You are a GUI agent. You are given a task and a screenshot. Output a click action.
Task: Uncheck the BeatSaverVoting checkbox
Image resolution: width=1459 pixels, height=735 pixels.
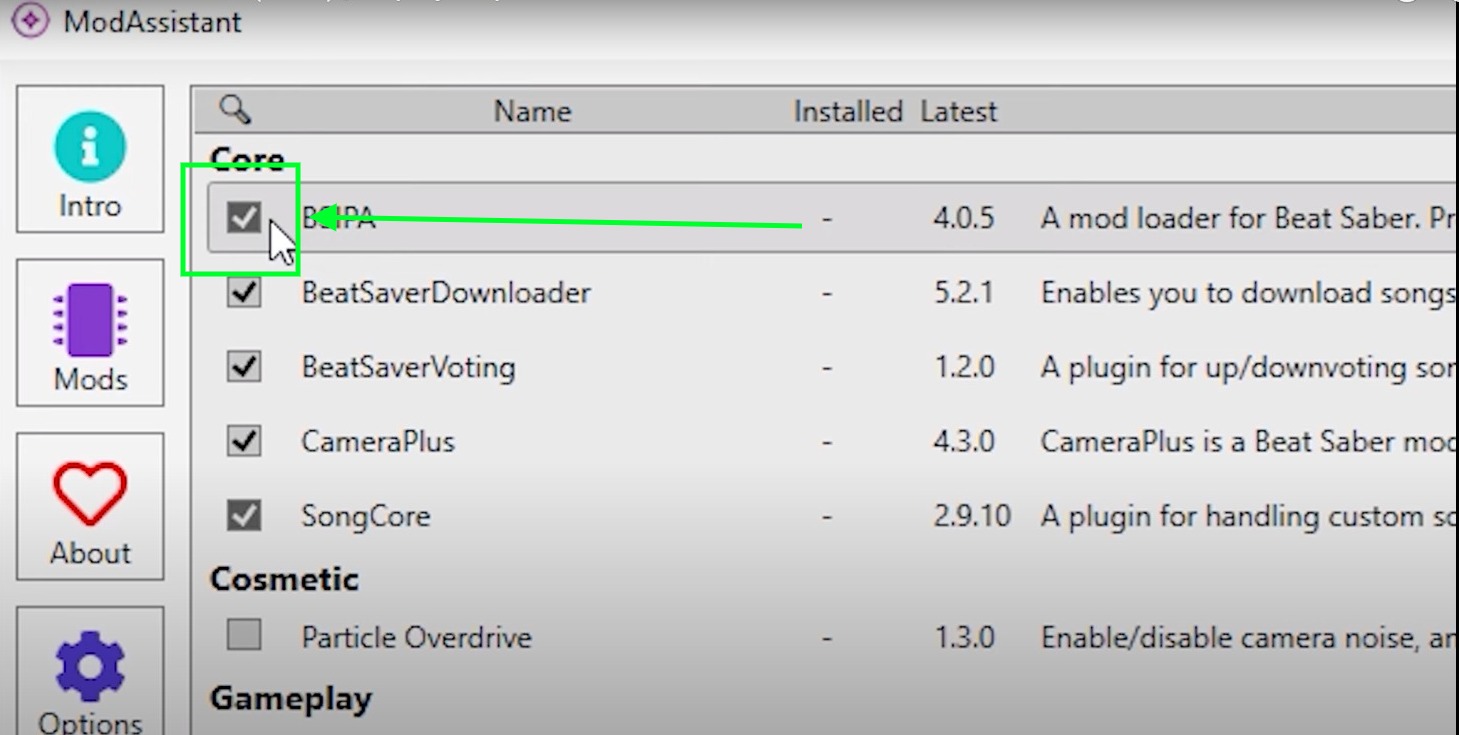click(244, 367)
